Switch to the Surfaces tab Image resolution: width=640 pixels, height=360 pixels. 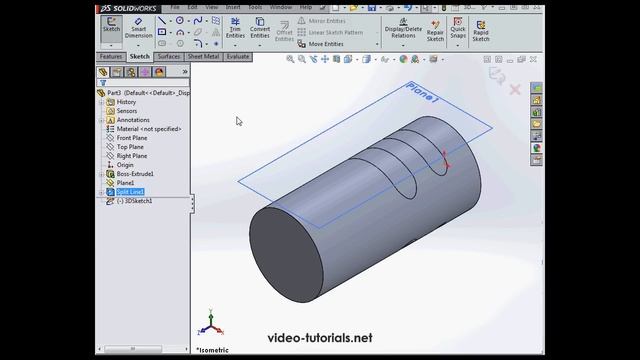pos(169,56)
